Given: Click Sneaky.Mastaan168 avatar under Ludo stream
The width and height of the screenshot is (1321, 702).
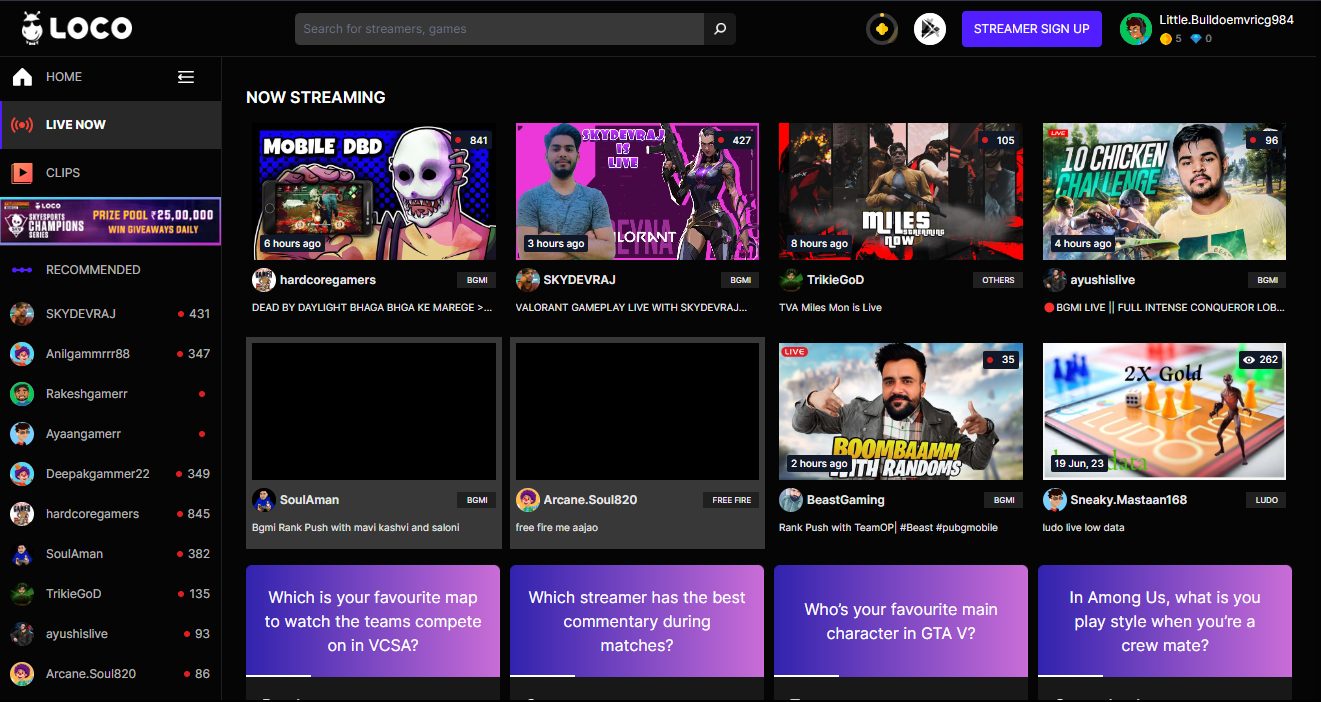Looking at the screenshot, I should [x=1055, y=500].
